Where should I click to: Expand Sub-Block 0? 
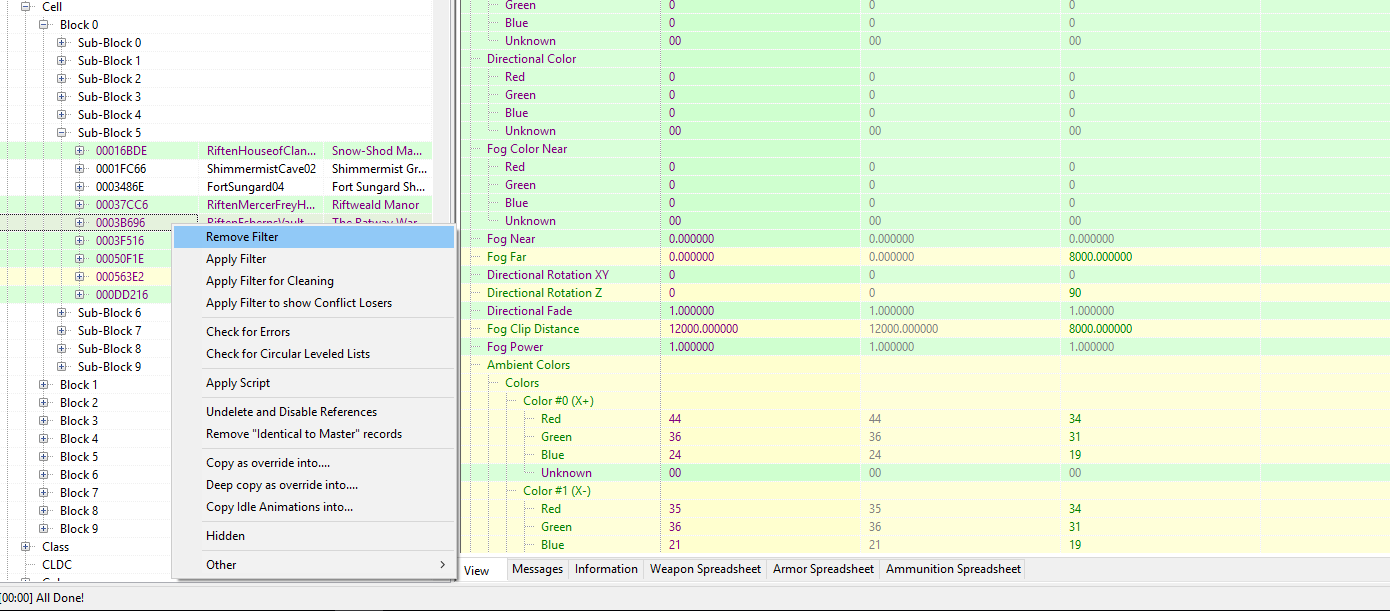click(x=61, y=43)
